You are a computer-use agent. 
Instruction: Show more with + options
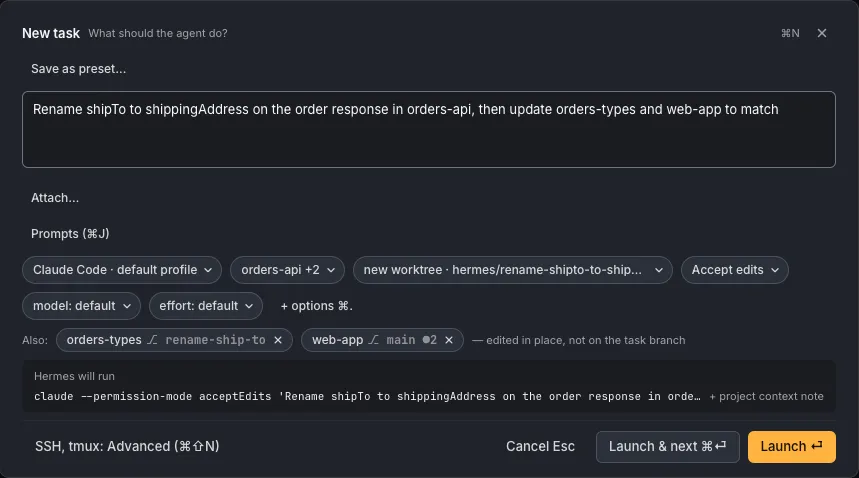316,306
